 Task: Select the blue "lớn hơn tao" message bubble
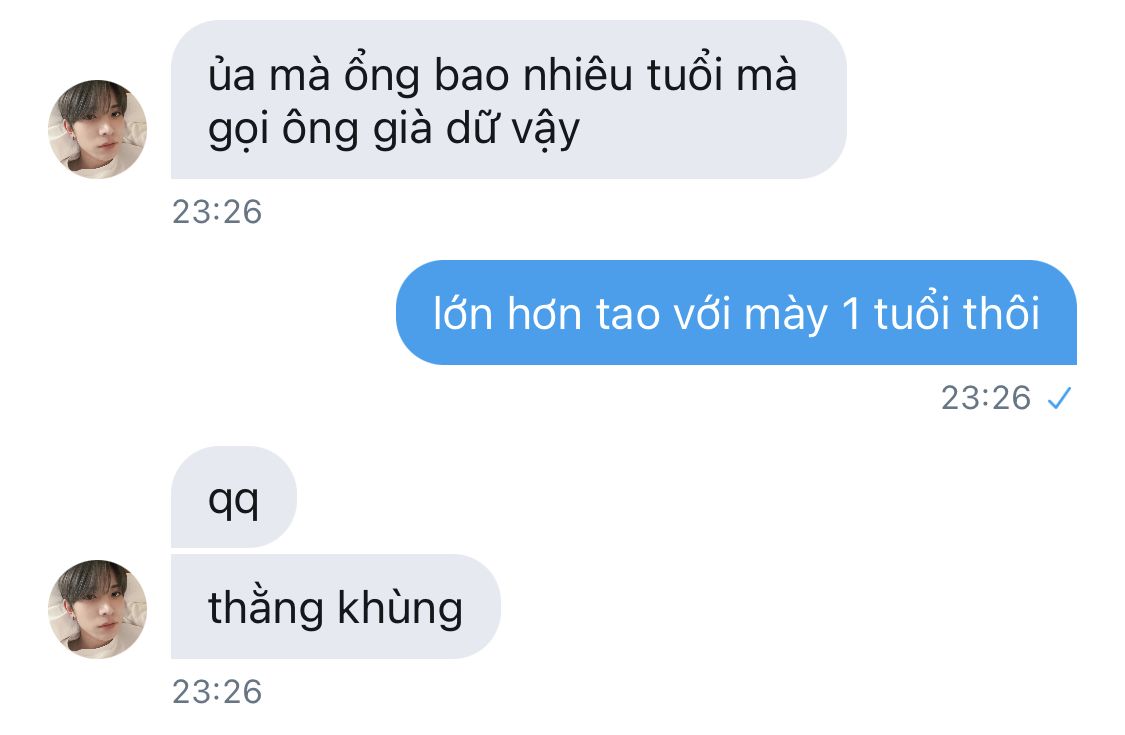coord(736,313)
